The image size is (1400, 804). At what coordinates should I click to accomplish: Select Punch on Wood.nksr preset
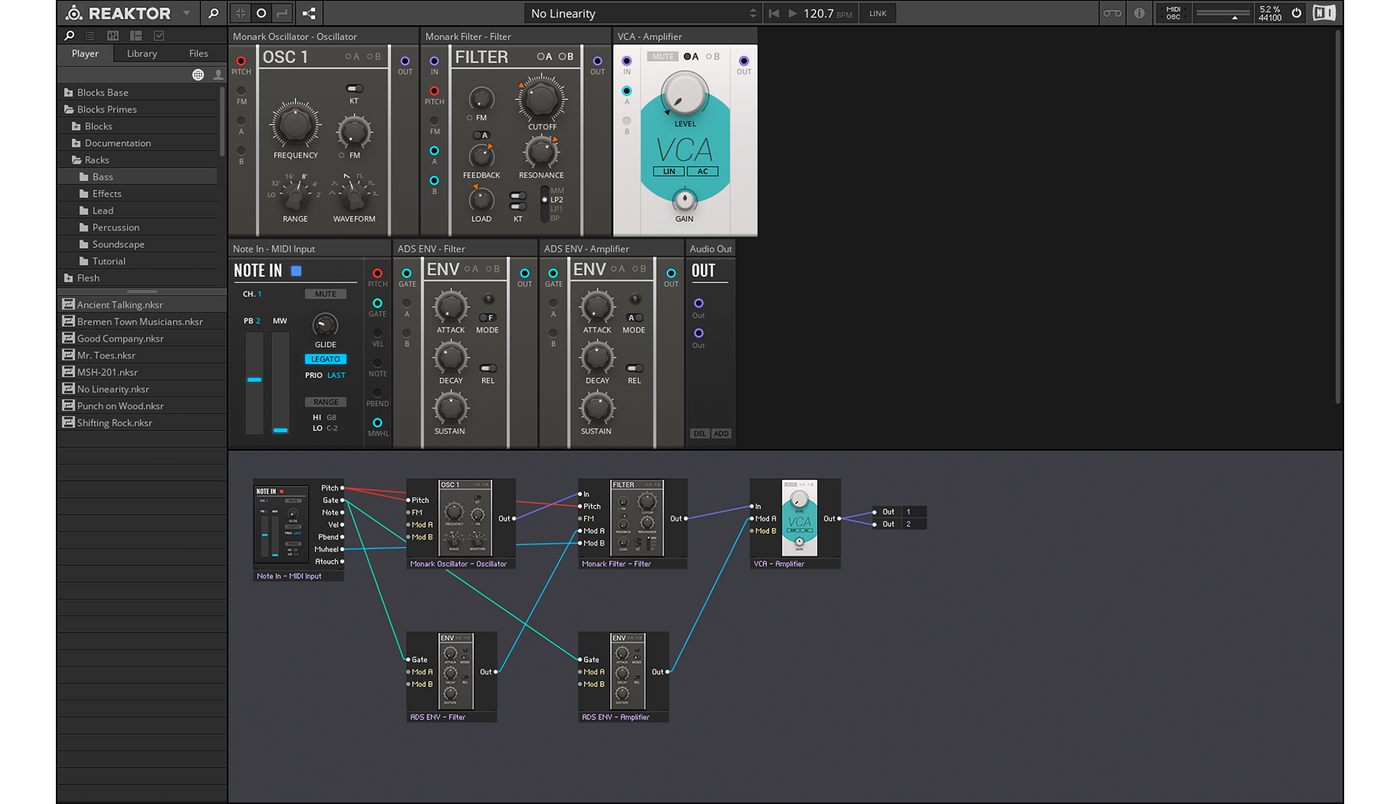point(143,406)
